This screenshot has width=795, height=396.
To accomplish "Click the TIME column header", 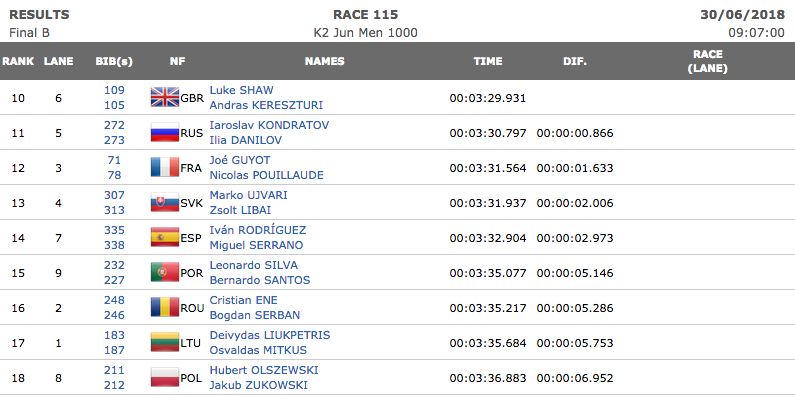I will click(x=488, y=61).
